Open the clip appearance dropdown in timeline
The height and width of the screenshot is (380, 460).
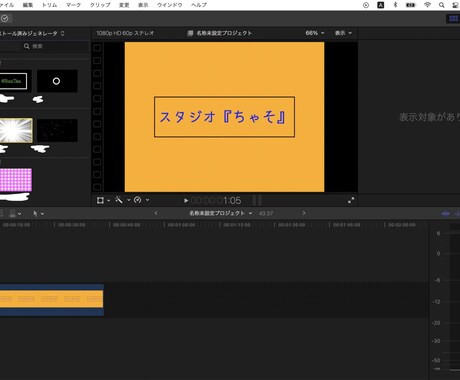click(x=15, y=213)
